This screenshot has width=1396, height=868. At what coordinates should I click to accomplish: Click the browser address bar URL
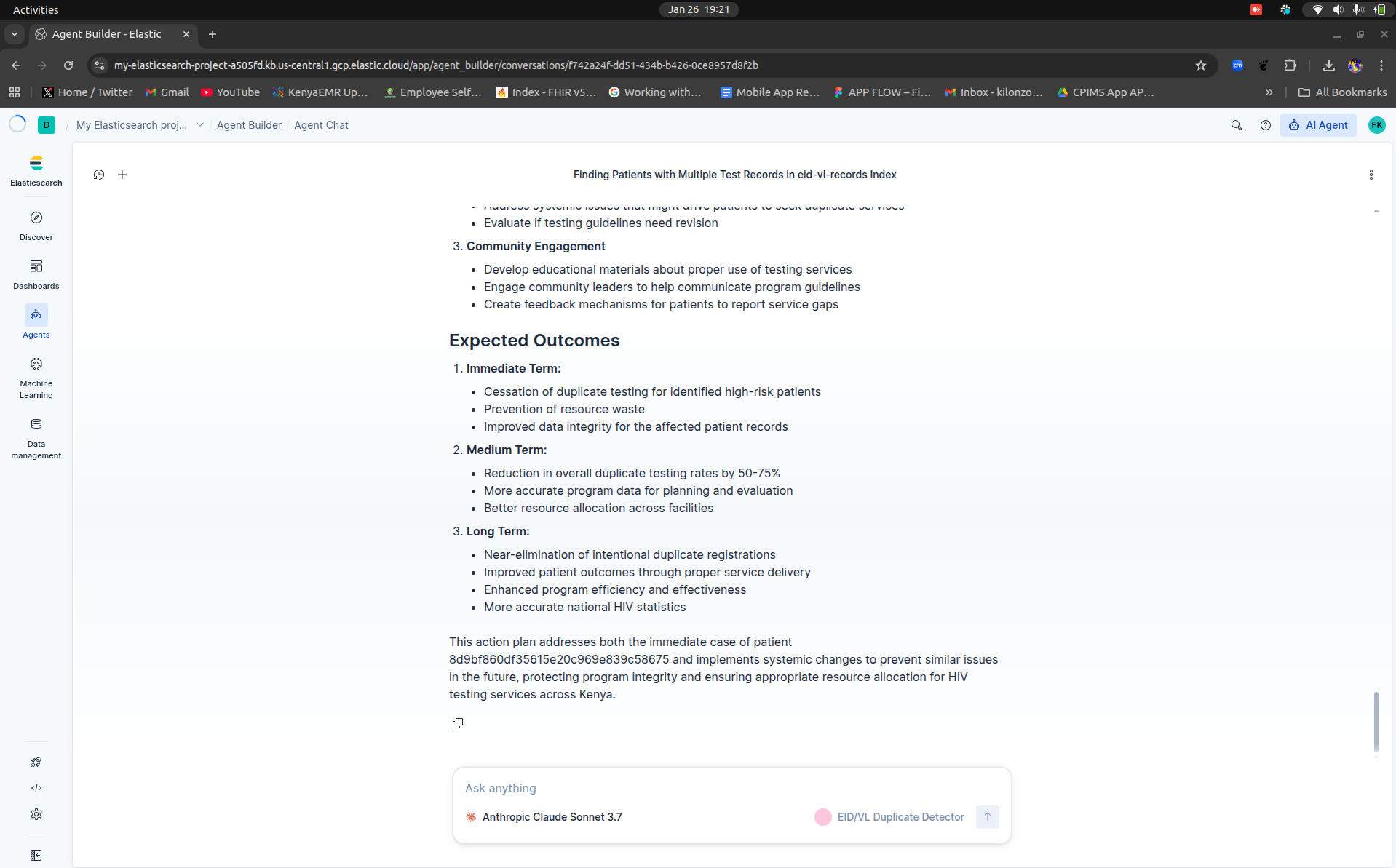pyautogui.click(x=436, y=65)
